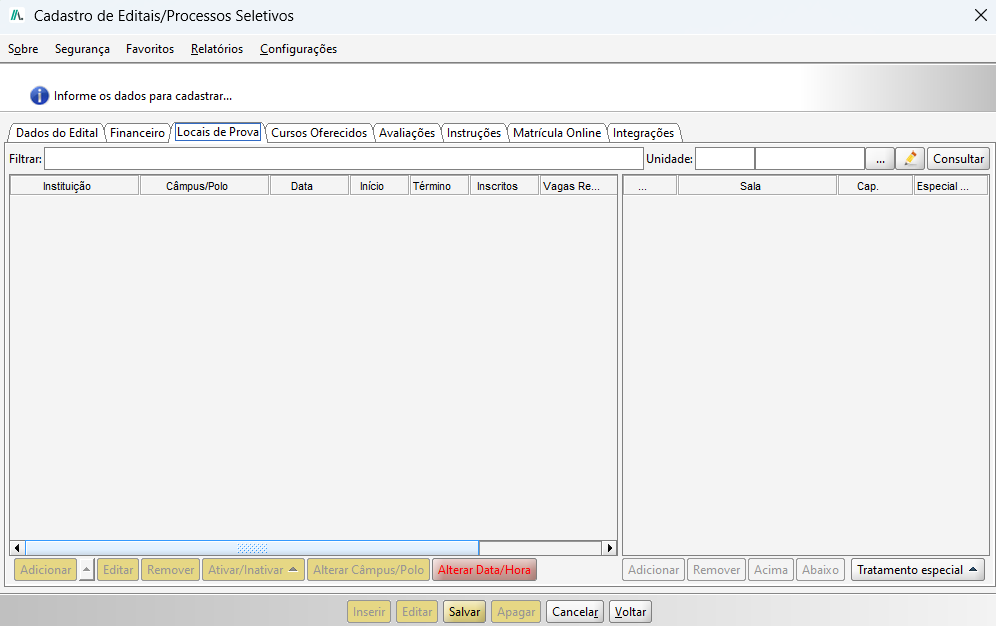This screenshot has width=996, height=626.
Task: Open the Configurações menu
Action: coord(299,49)
